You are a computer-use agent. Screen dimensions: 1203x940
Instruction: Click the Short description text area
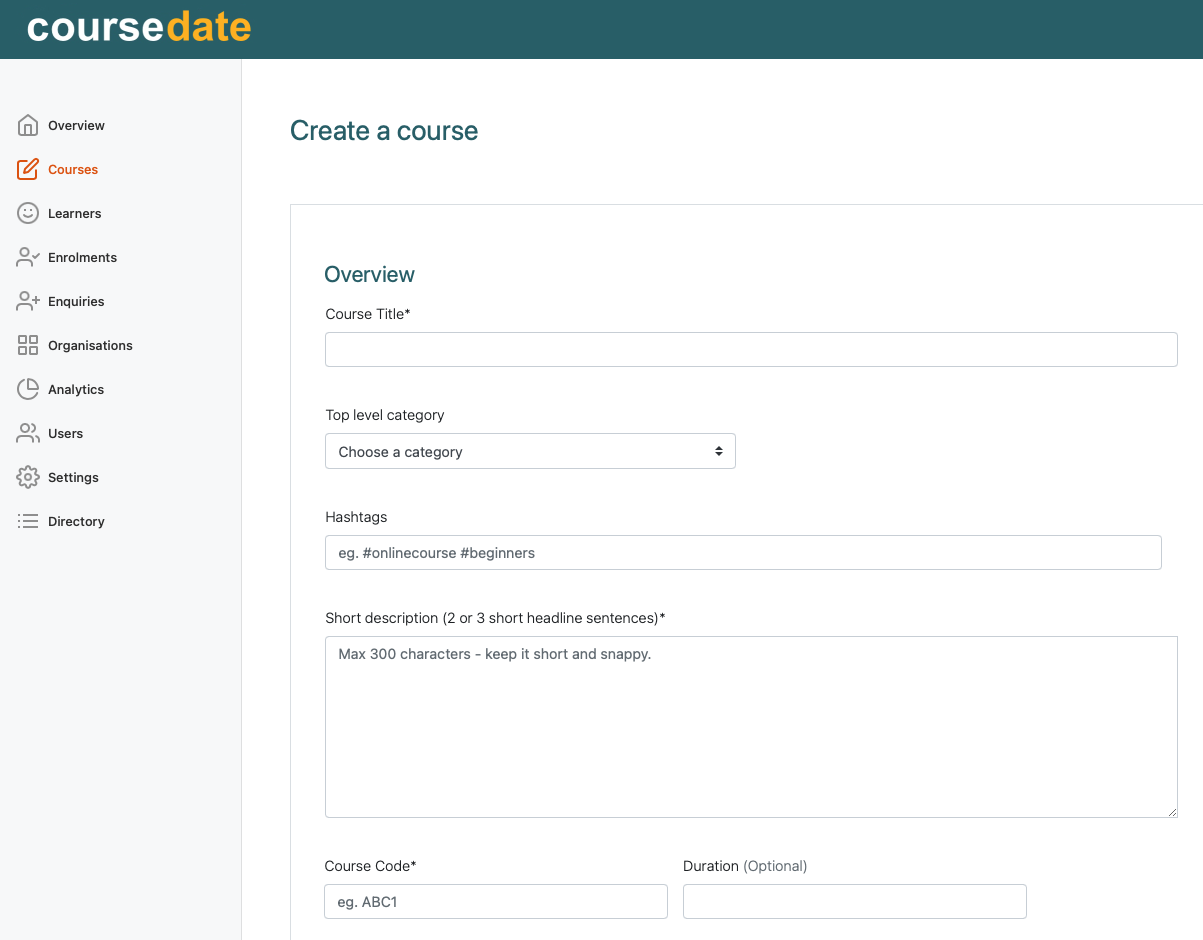[x=750, y=726]
